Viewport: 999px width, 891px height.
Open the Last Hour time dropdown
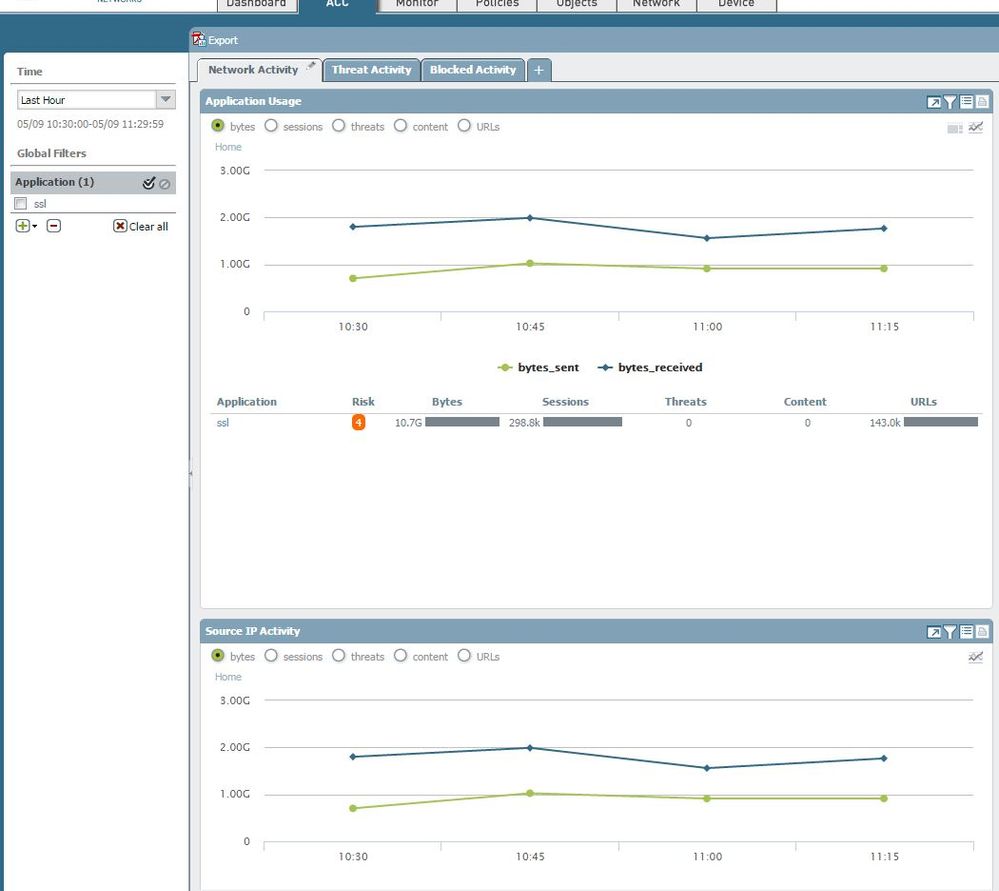166,100
